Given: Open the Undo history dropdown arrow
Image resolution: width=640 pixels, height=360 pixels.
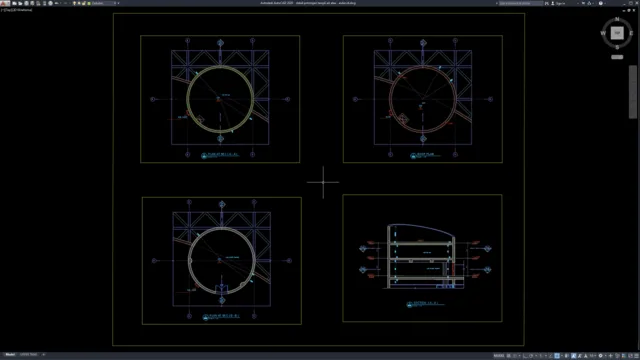Looking at the screenshot, I should click(x=60, y=3).
